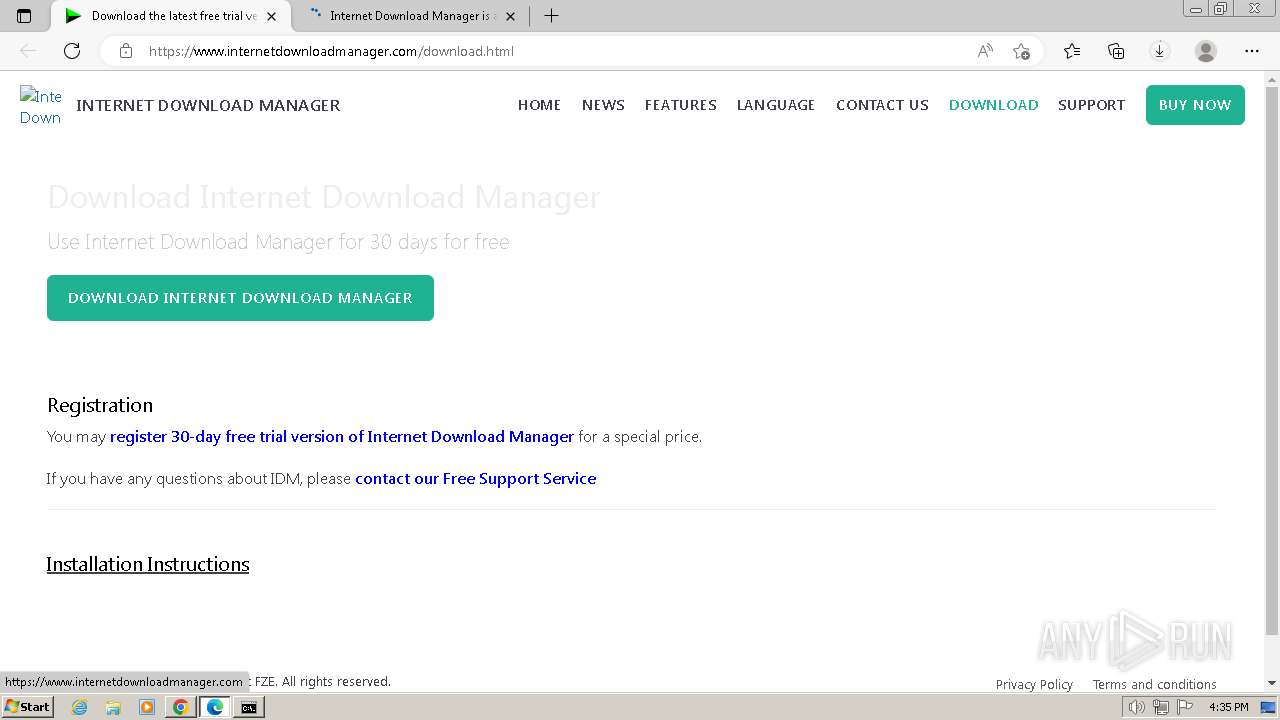View site information via the lock icon
This screenshot has width=1280, height=720.
pyautogui.click(x=126, y=51)
